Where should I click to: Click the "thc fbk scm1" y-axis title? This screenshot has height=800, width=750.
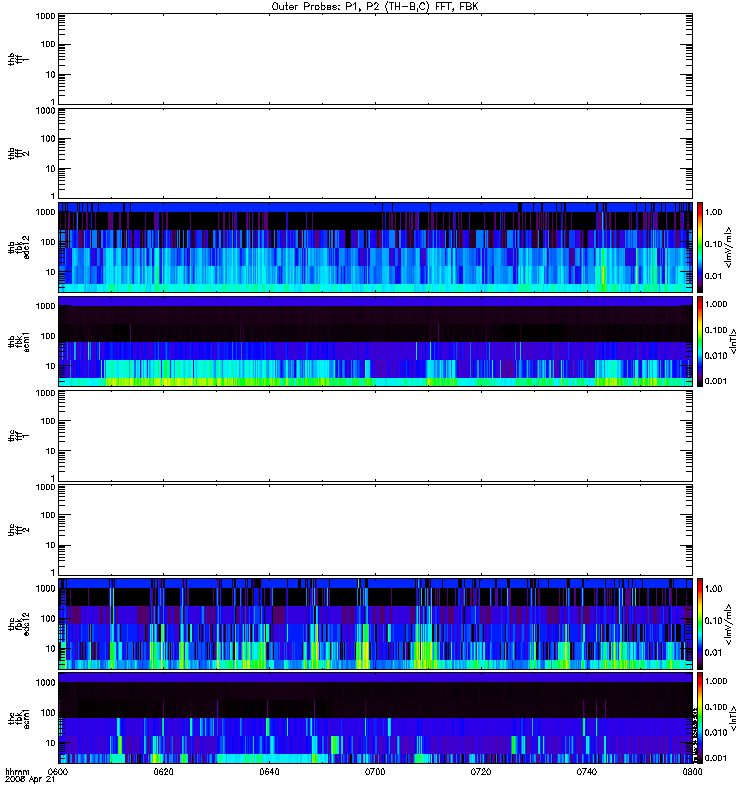pyautogui.click(x=19, y=718)
